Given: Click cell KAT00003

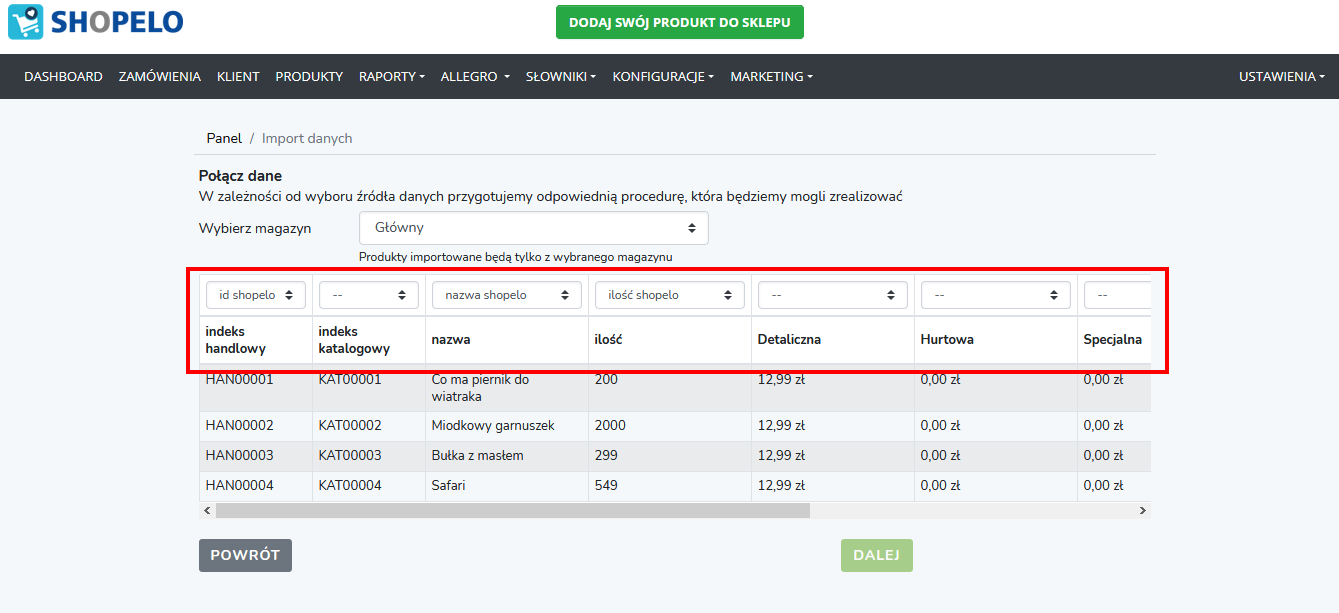Looking at the screenshot, I should click(x=369, y=456).
